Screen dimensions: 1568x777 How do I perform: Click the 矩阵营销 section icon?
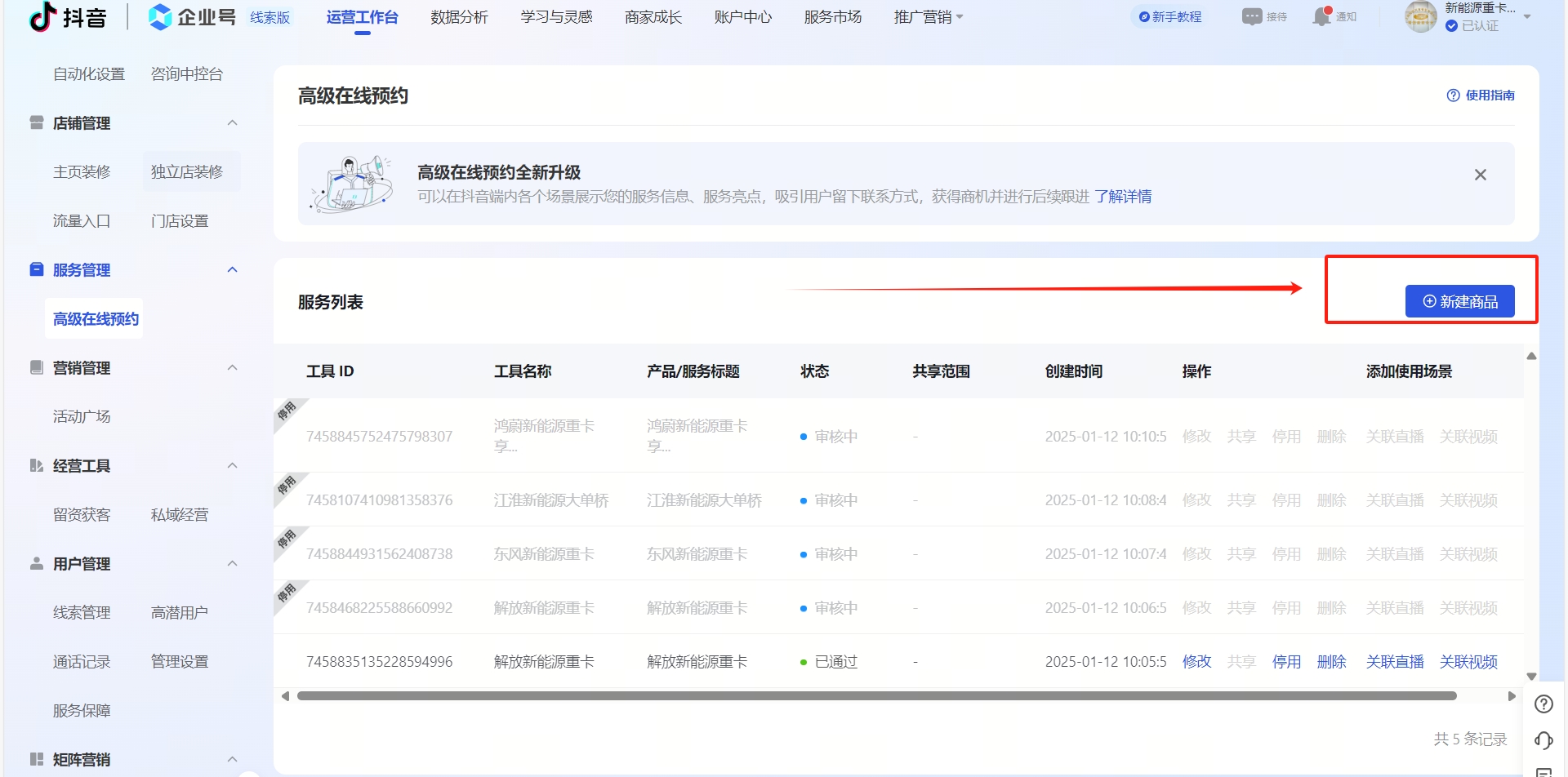tap(37, 759)
